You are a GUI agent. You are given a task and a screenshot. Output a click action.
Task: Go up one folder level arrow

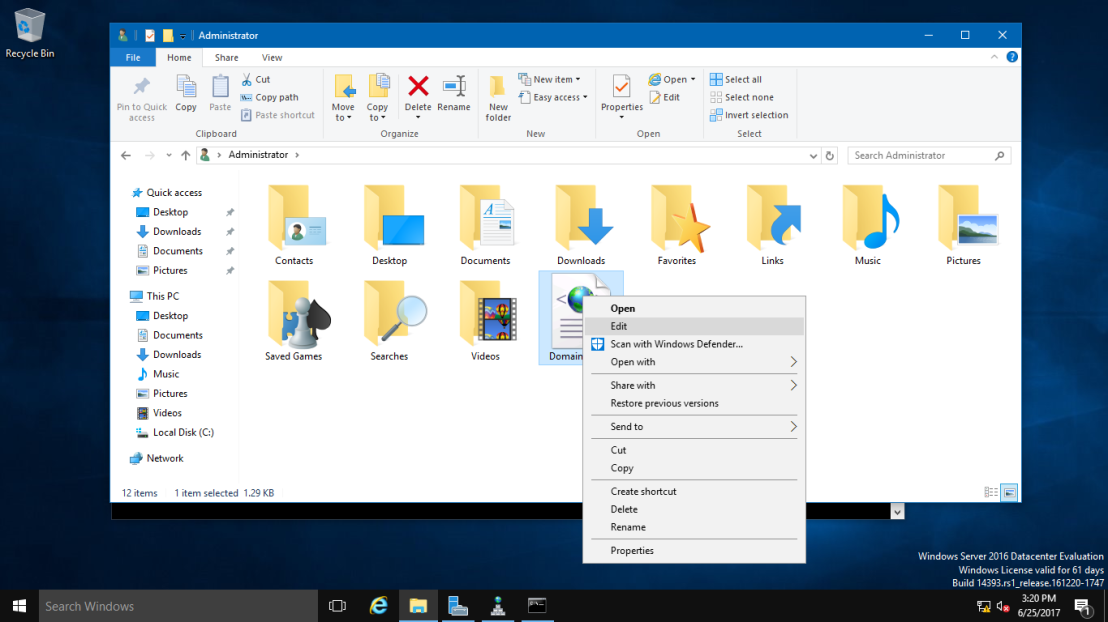tap(185, 155)
